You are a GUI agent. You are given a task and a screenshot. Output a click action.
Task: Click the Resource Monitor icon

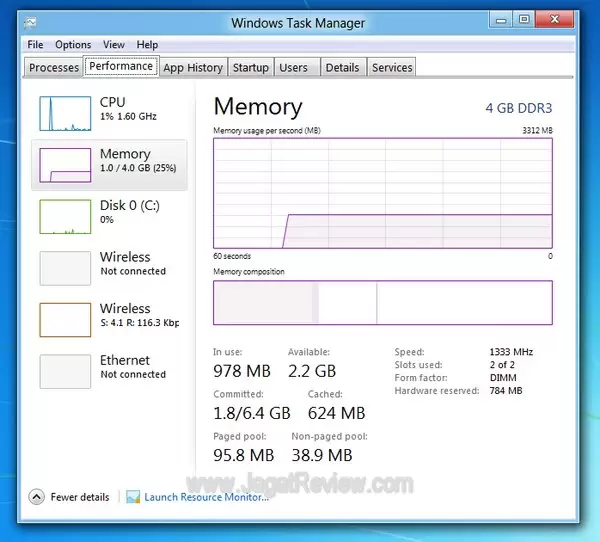[133, 497]
